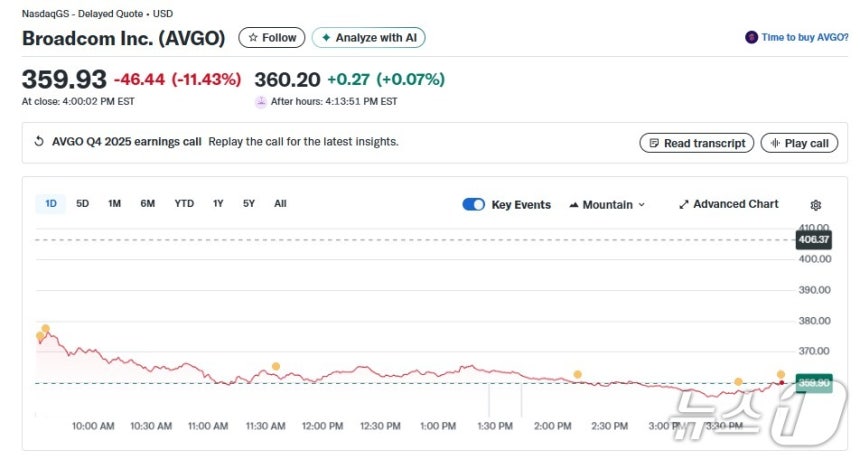Image resolution: width=860 pixels, height=459 pixels.
Task: Click the purple Time to buy AVGO icon
Action: 751,37
